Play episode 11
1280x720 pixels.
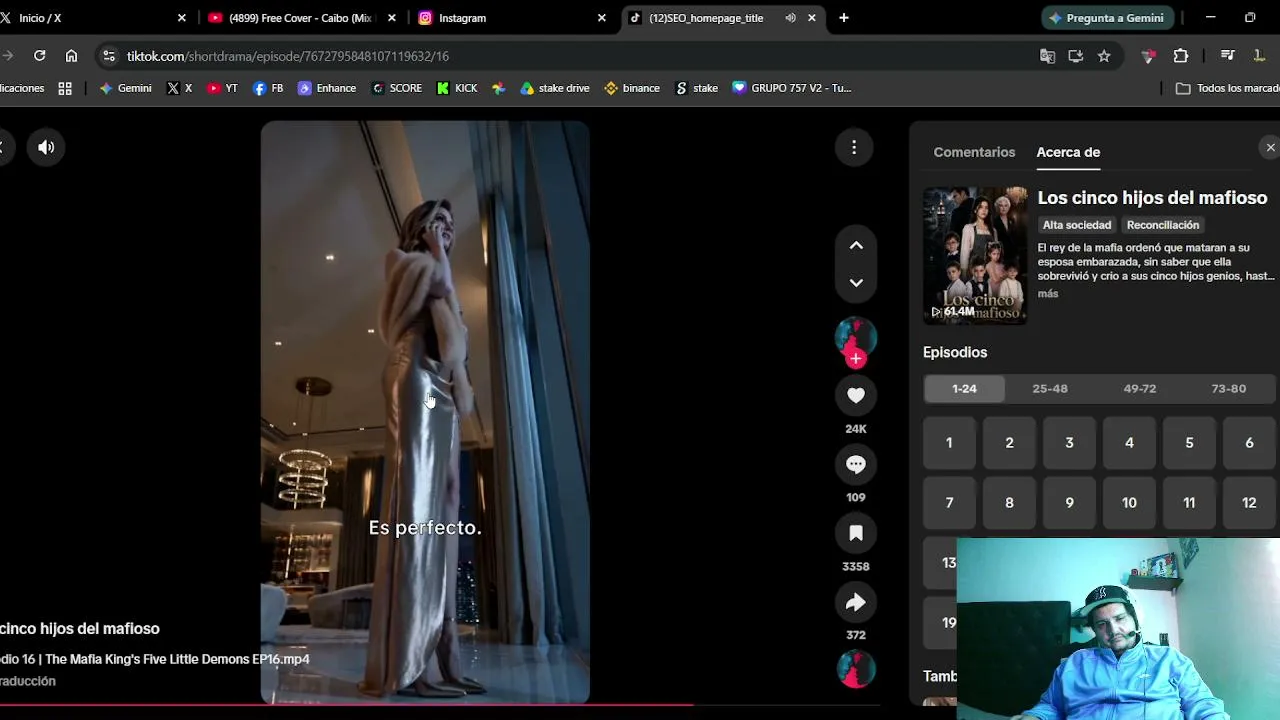1189,503
